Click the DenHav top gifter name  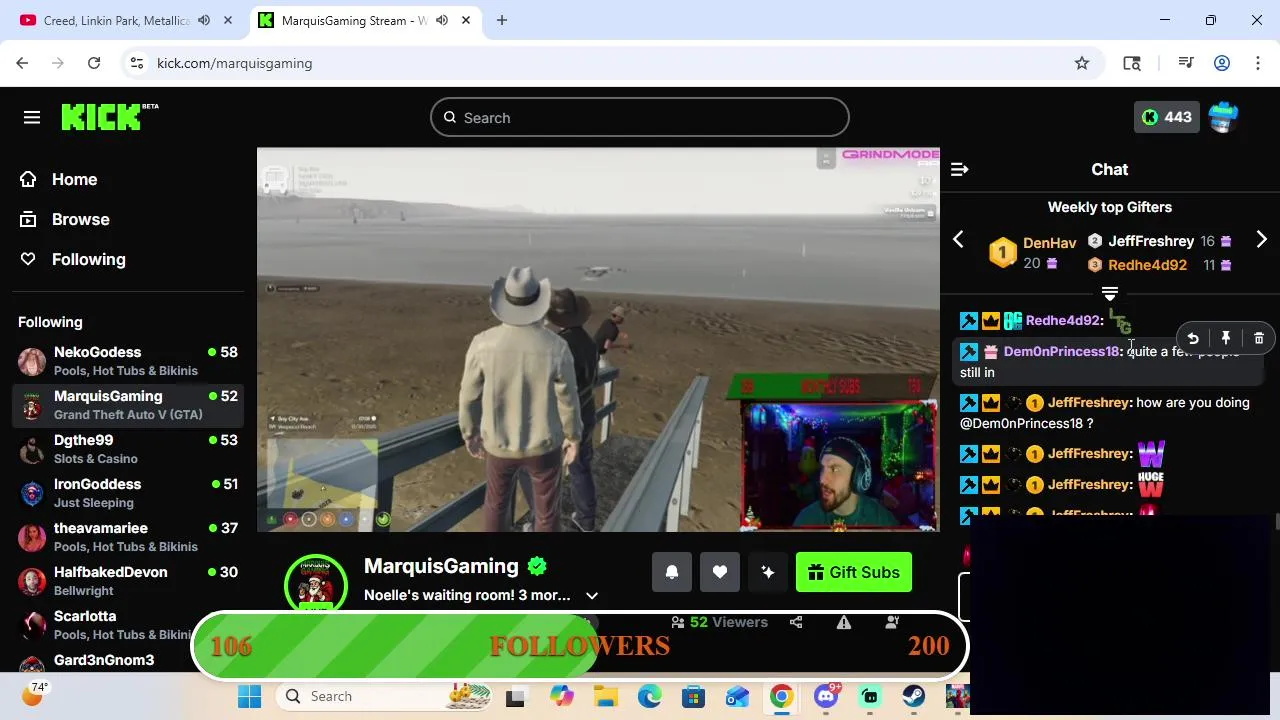coord(1049,243)
